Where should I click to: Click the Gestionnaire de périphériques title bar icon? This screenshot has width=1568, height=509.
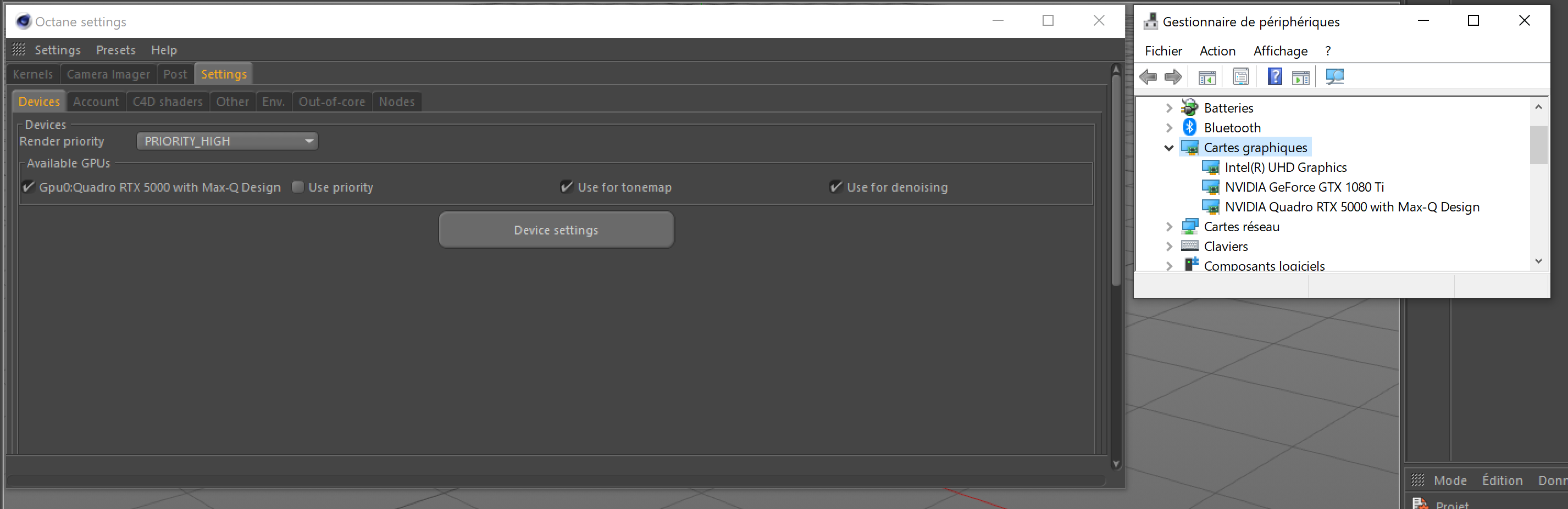coord(1150,21)
